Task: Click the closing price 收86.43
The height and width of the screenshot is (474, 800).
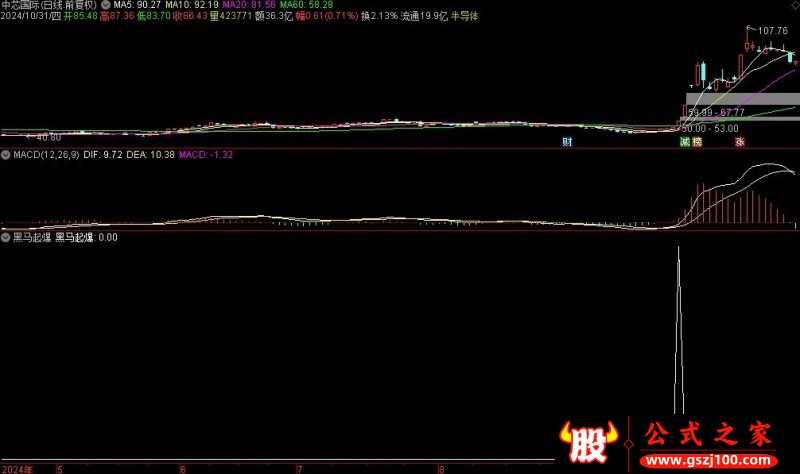Action: (x=190, y=16)
